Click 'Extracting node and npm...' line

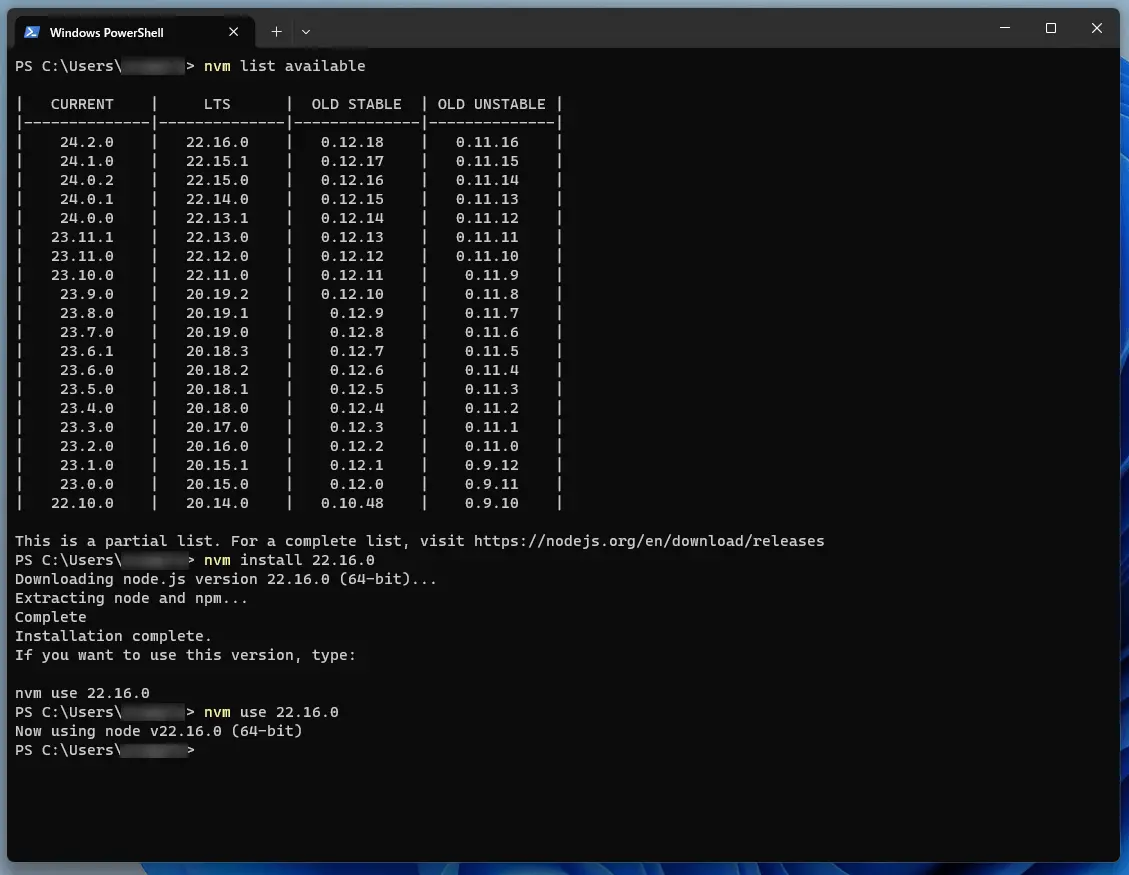point(131,598)
